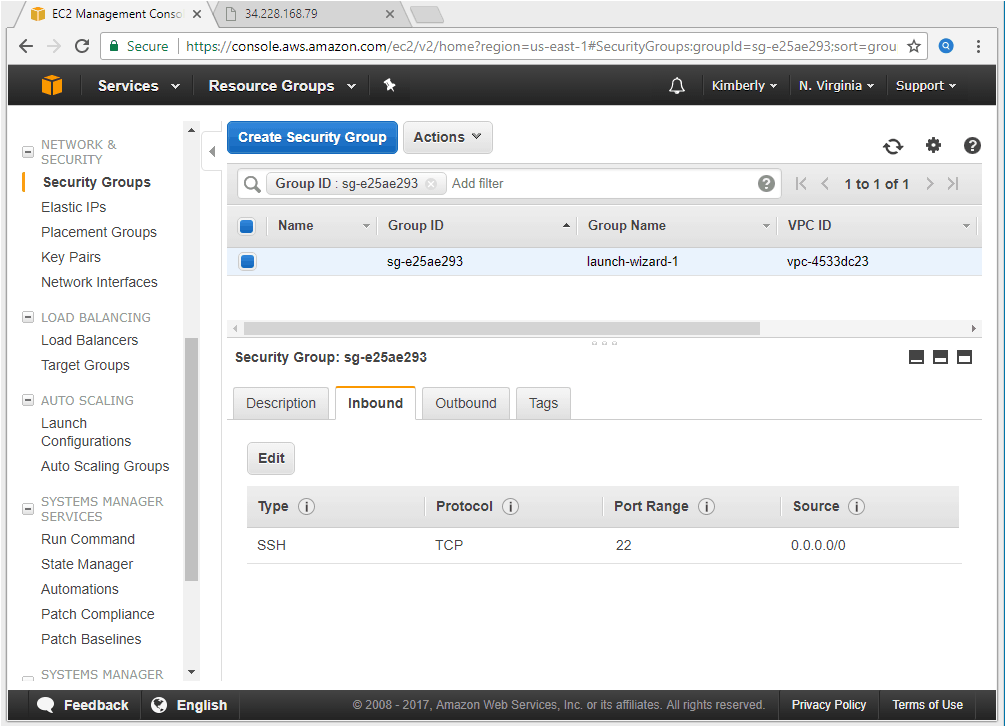Click the search magnifier in filter bar
Screen dimensions: 1006x727
pyautogui.click(x=252, y=184)
